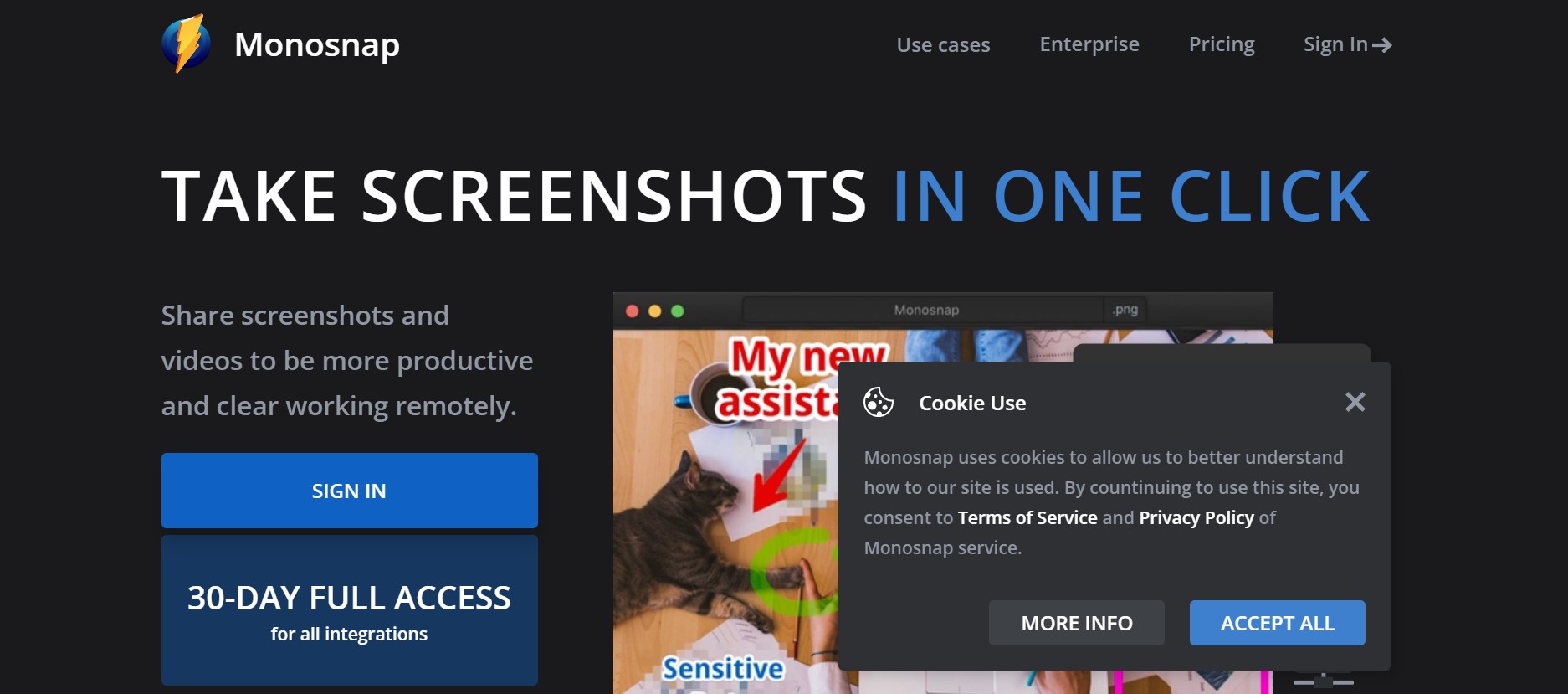Open the Terms of Service link
Viewport: 1568px width, 694px height.
1027,517
